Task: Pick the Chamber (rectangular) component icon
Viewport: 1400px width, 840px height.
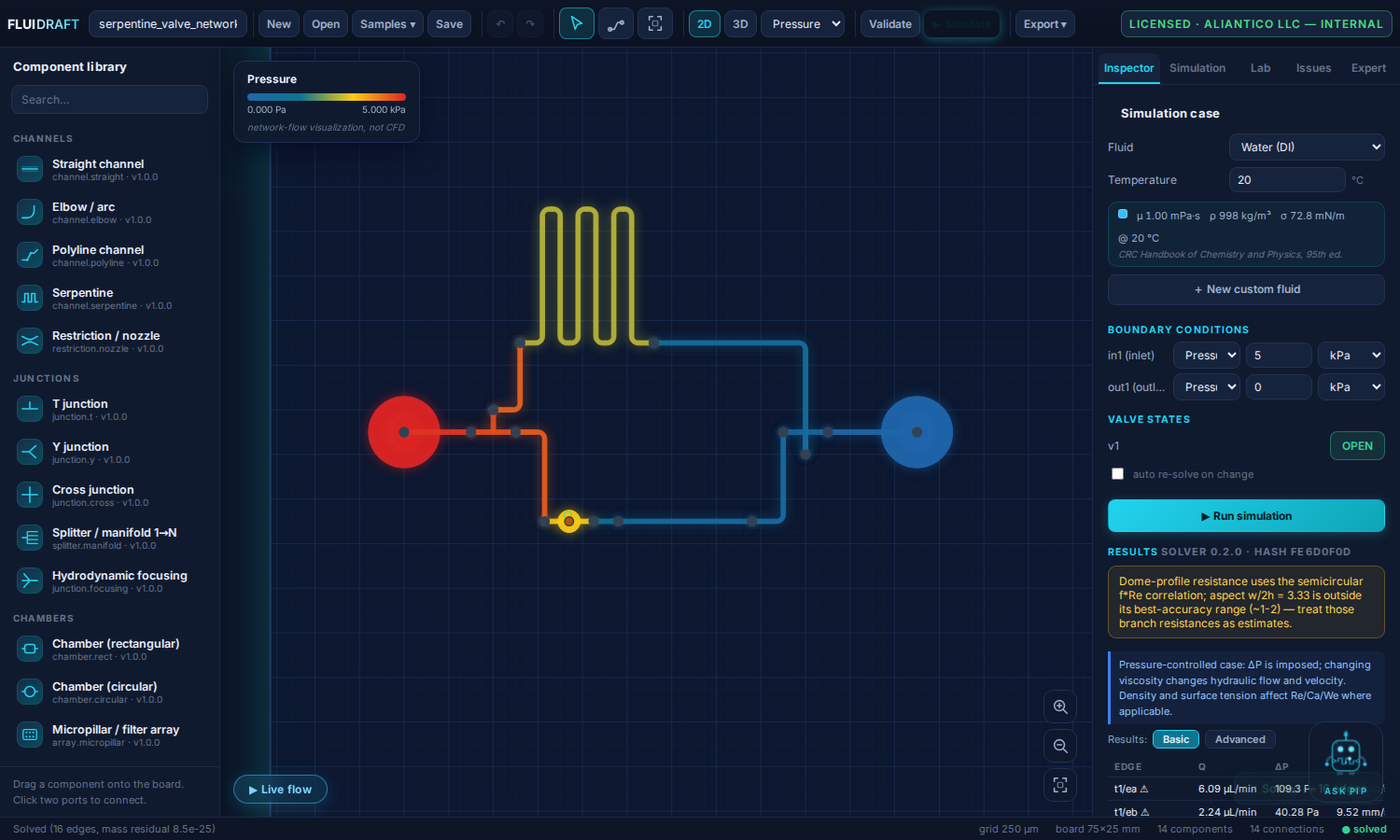Action: click(x=30, y=649)
